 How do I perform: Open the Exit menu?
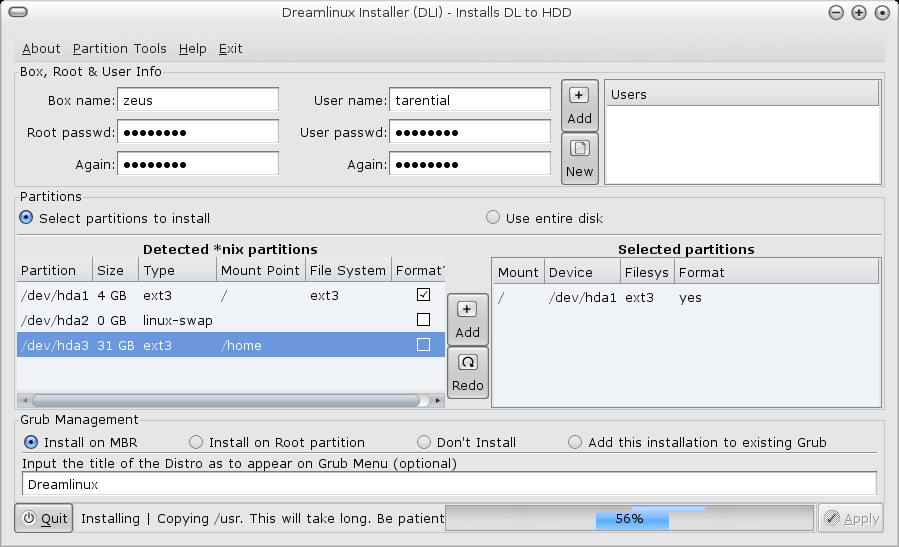pos(230,49)
